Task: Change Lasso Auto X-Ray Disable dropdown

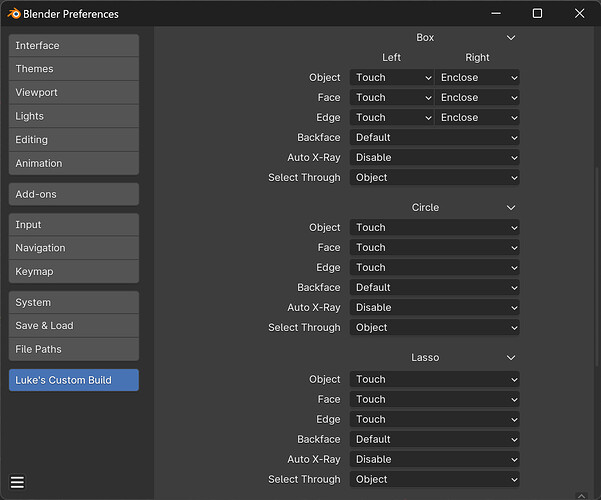Action: coord(435,459)
